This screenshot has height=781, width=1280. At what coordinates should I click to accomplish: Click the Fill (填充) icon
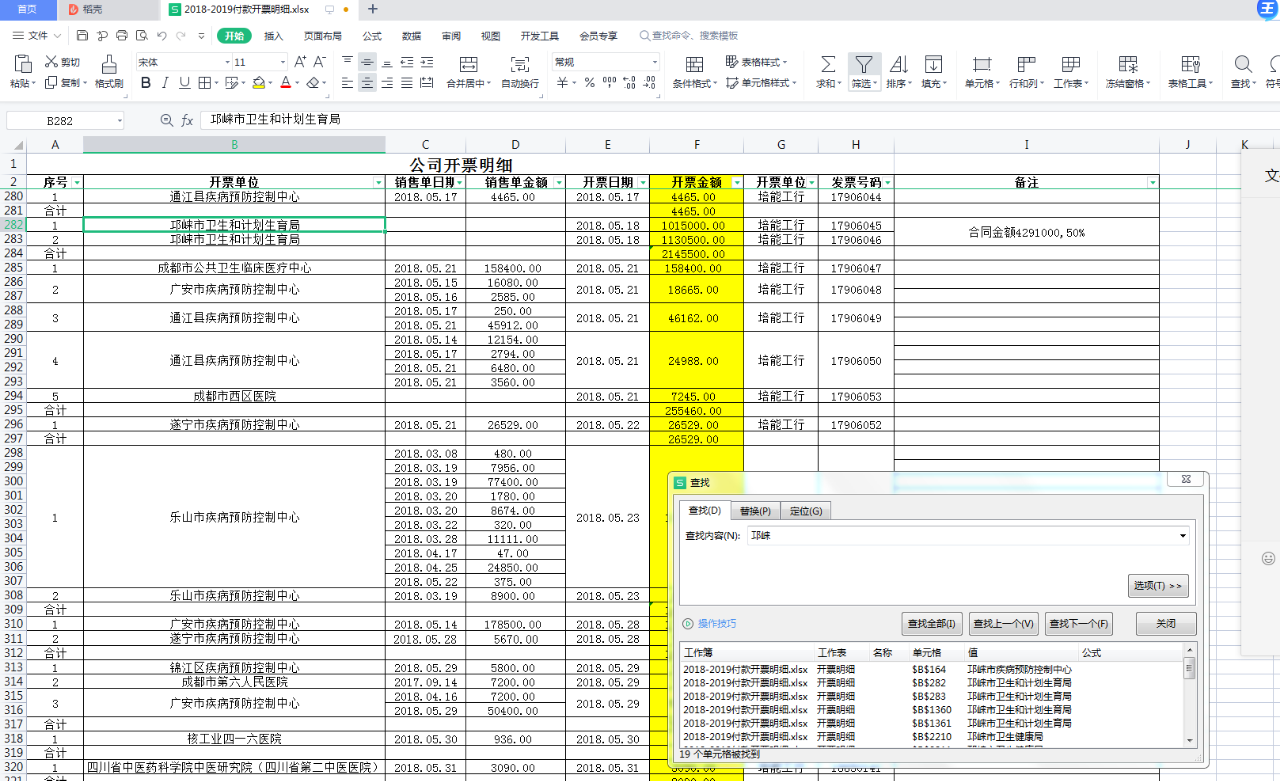(934, 64)
